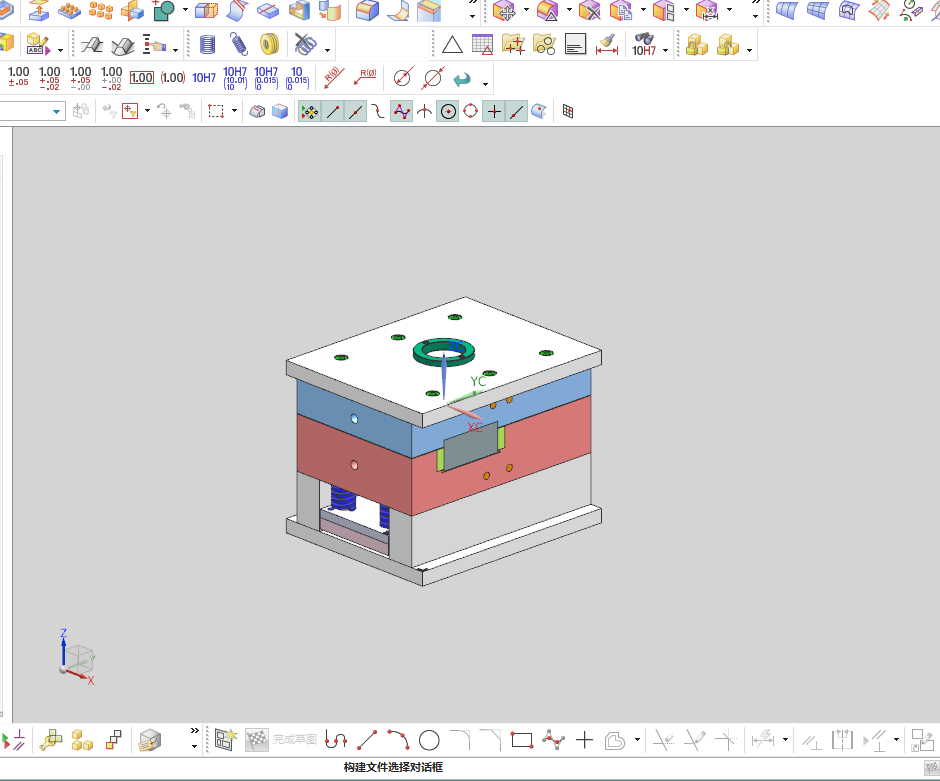Image resolution: width=940 pixels, height=781 pixels.
Task: Select the Arc sketch tool
Action: click(x=398, y=740)
